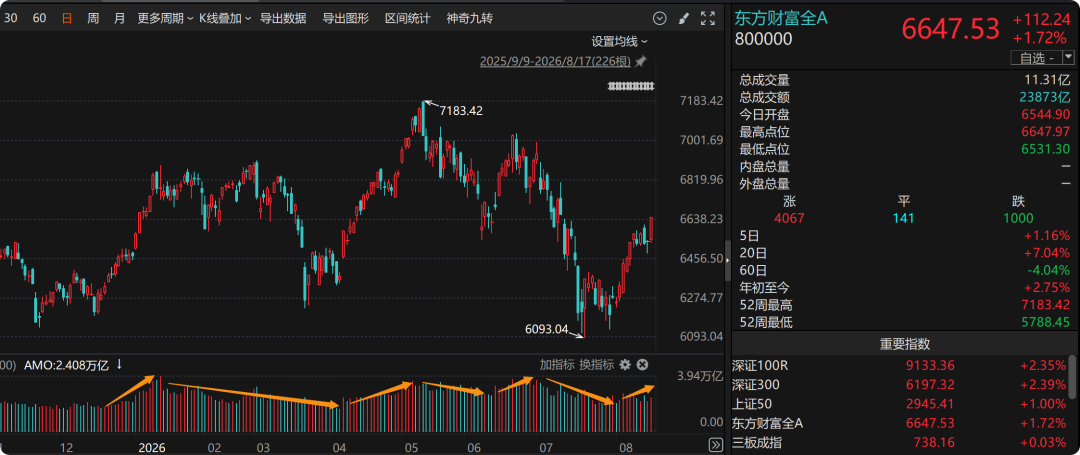Click the 跌 count 1000
The width and height of the screenshot is (1080, 455).
(1018, 219)
